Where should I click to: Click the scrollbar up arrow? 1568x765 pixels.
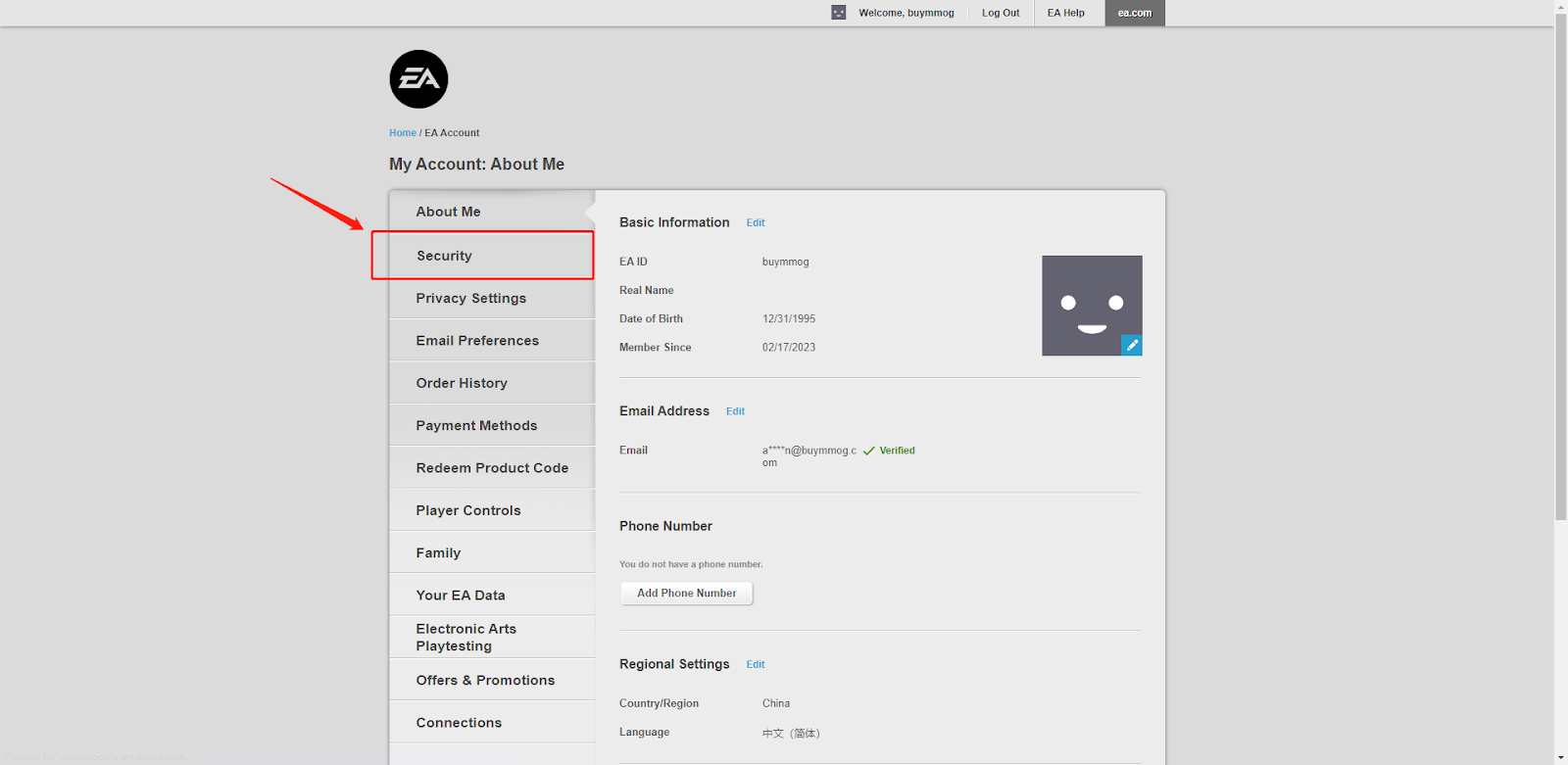[1561, 7]
